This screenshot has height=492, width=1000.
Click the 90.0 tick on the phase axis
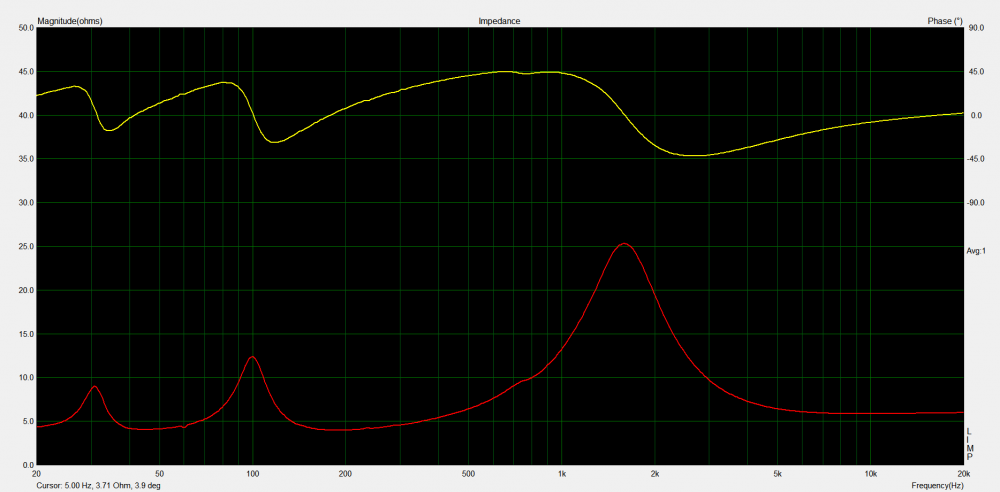(976, 28)
